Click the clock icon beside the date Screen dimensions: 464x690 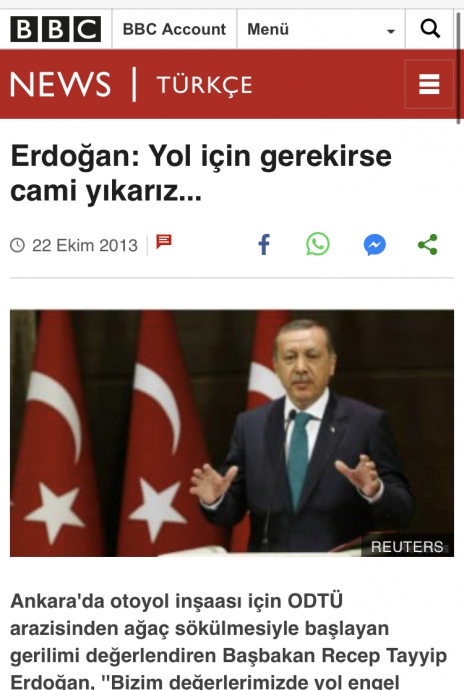(18, 245)
